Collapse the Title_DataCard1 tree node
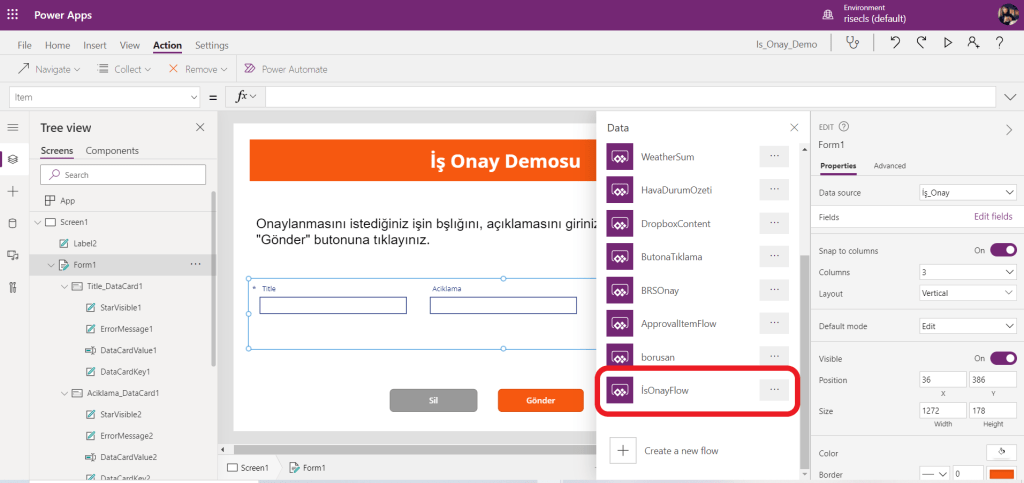 [62, 286]
